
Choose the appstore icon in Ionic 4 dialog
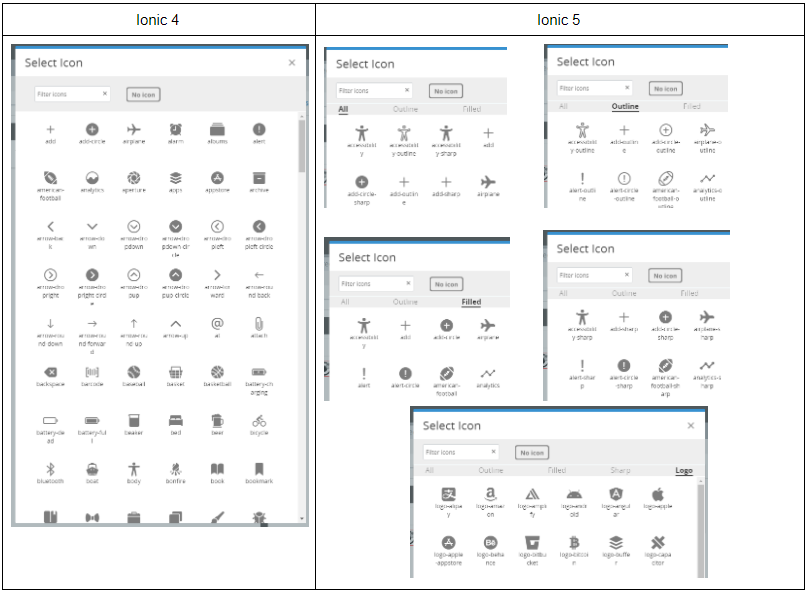pos(217,178)
